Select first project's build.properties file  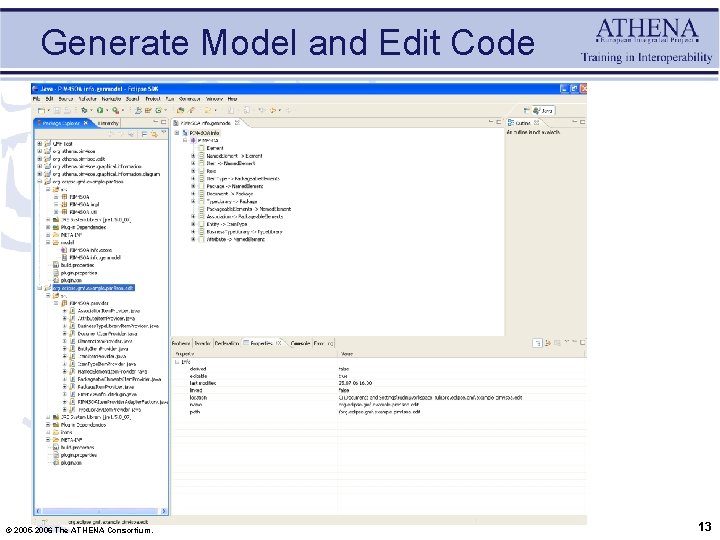pos(73,265)
